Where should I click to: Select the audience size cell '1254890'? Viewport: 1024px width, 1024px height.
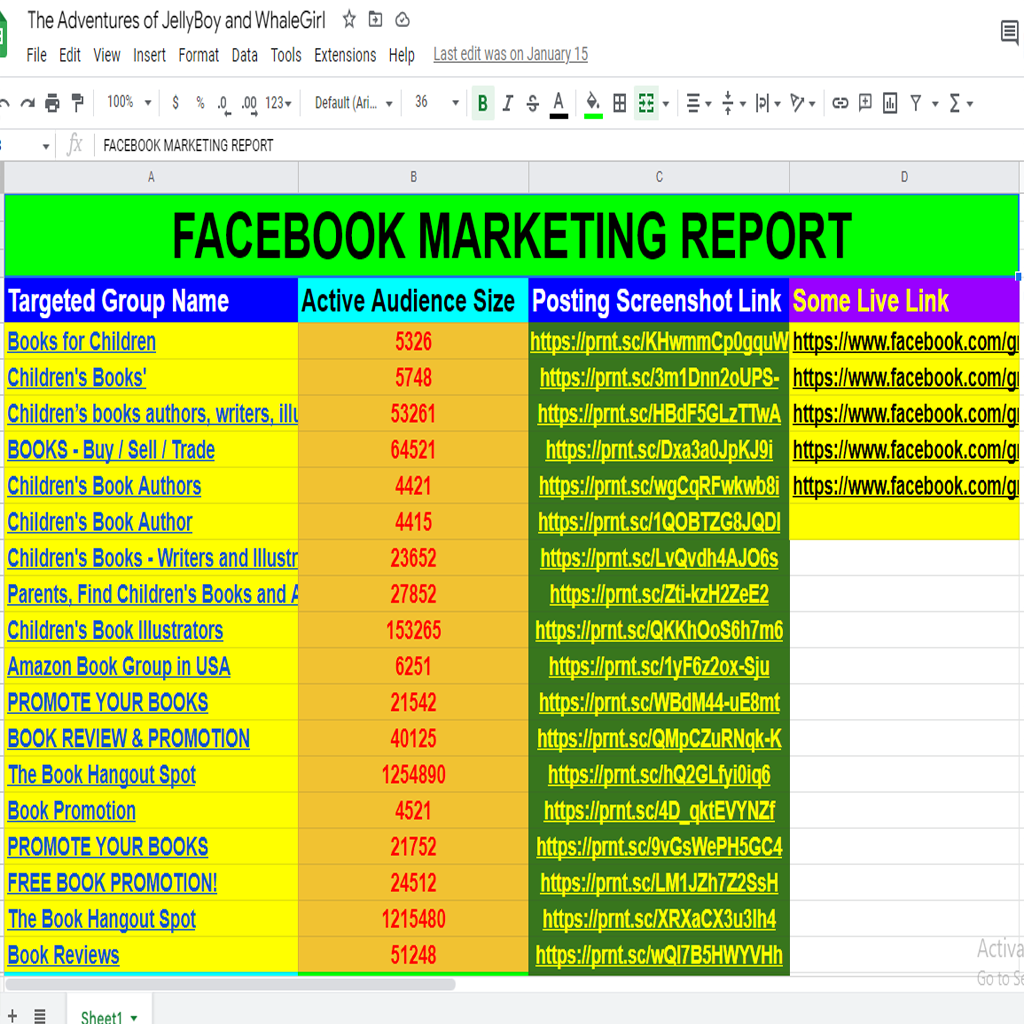tap(413, 775)
